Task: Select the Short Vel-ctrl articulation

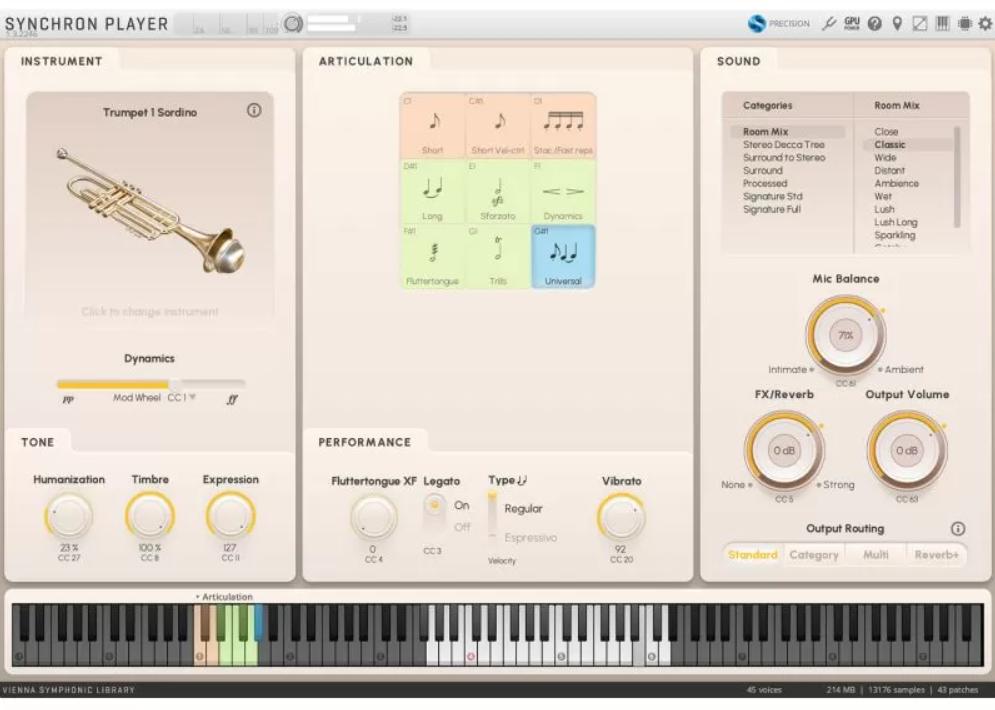Action: coord(498,126)
